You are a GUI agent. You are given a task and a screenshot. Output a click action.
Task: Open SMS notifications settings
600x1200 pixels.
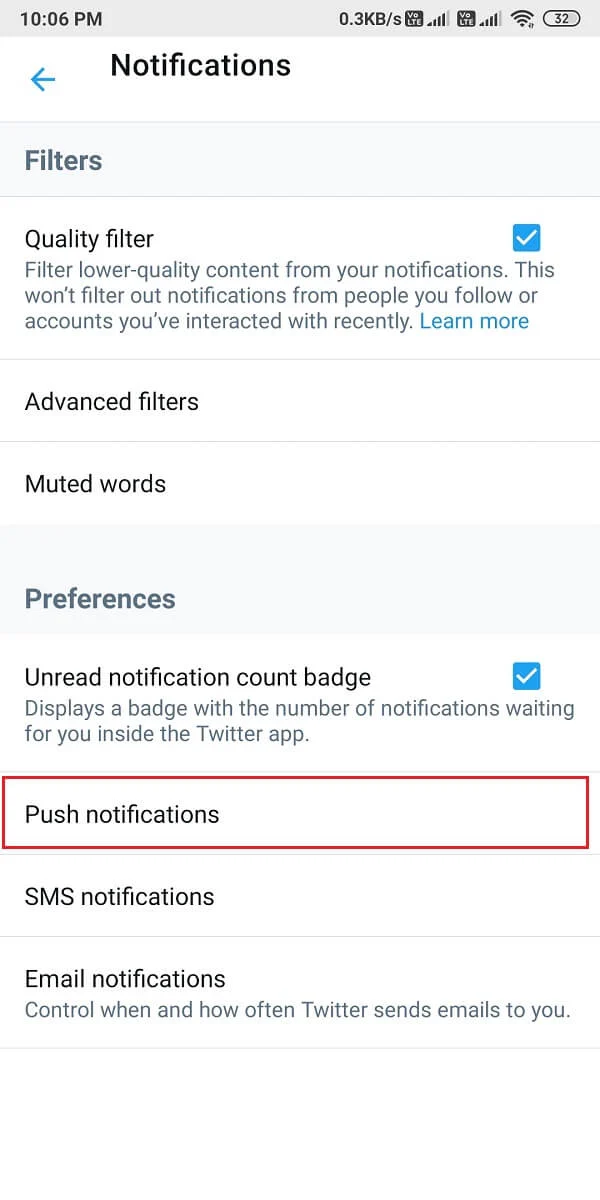pos(119,896)
